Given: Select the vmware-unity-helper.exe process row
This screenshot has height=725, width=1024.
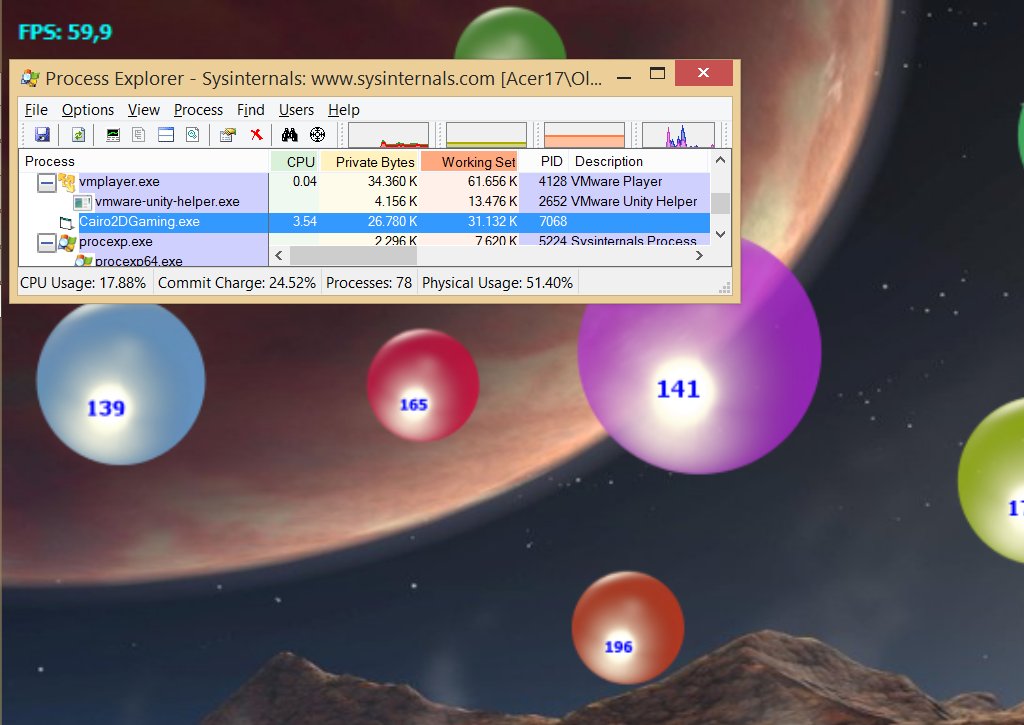Looking at the screenshot, I should pos(167,202).
